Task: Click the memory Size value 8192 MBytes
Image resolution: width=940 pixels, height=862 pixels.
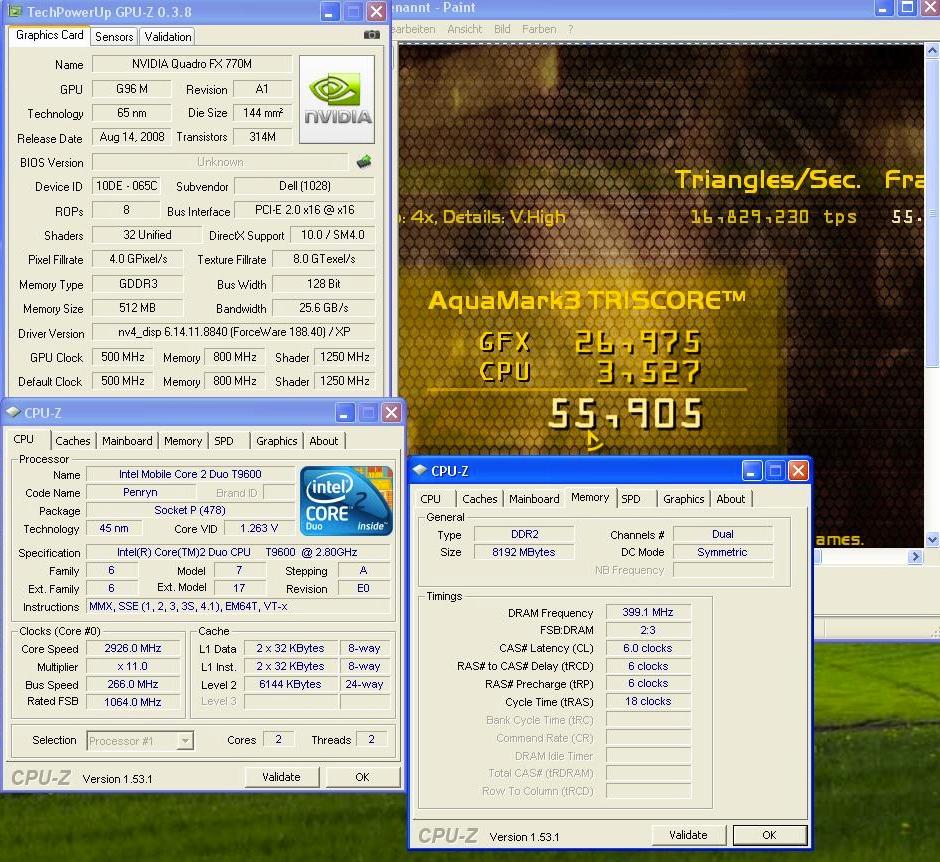Action: [x=524, y=552]
